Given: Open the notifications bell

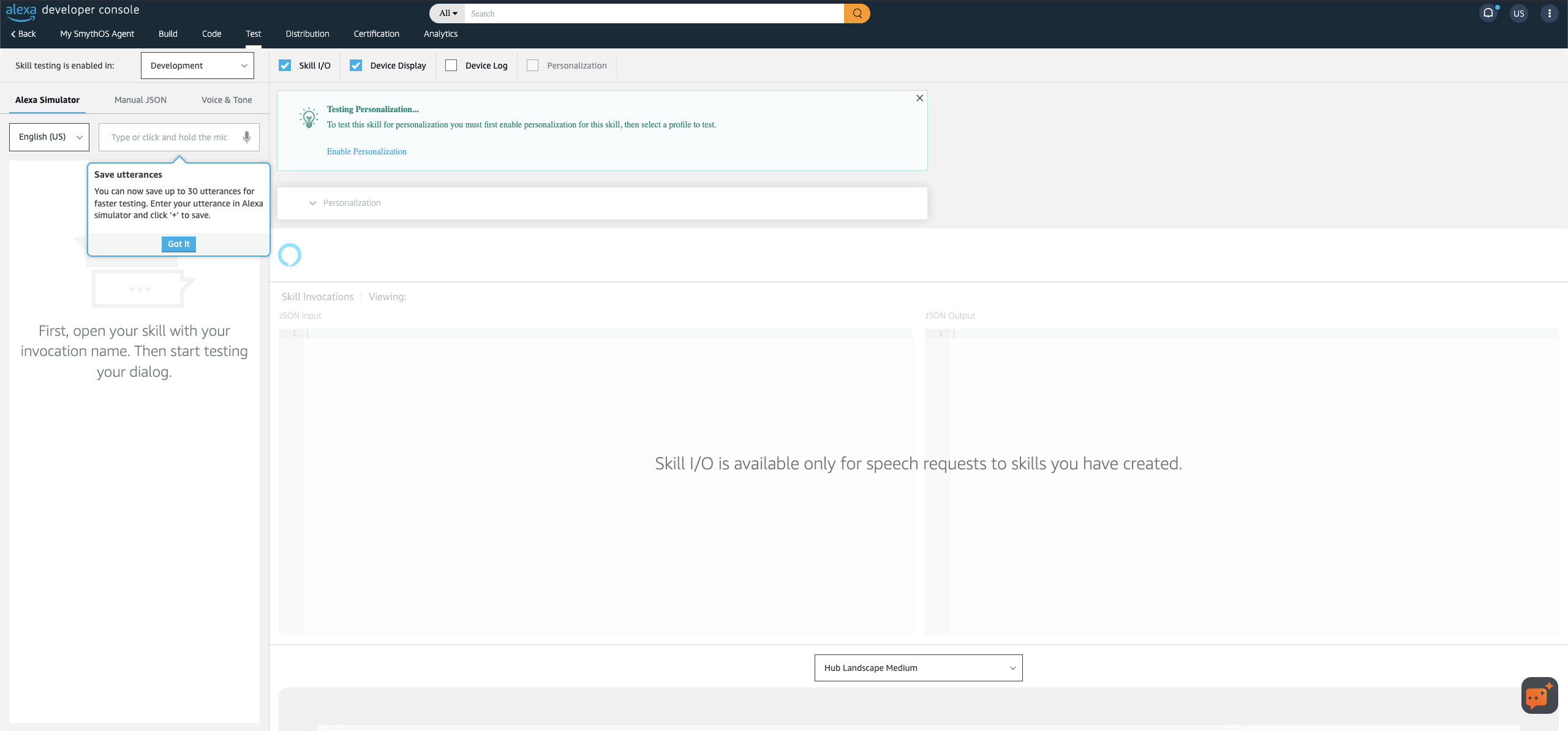Looking at the screenshot, I should pyautogui.click(x=1489, y=13).
